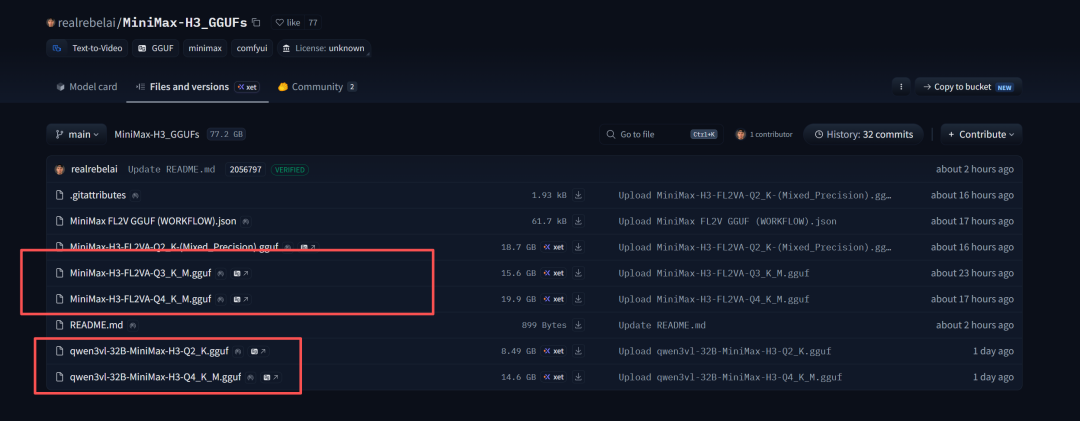The width and height of the screenshot is (1080, 421).
Task: Open GGUF viewer icon for MiniMax-H3-FL2VA-Q3_K_M.gguf
Action: coord(240,273)
